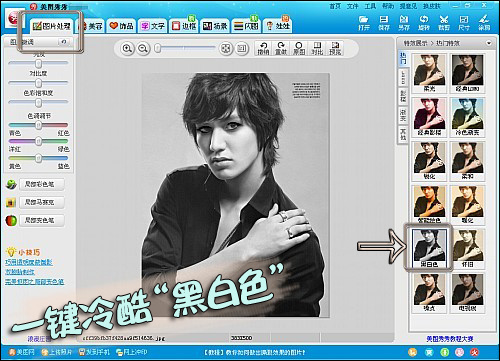
Task: Open the 文件 menu in title bar
Action: pyautogui.click(x=352, y=6)
